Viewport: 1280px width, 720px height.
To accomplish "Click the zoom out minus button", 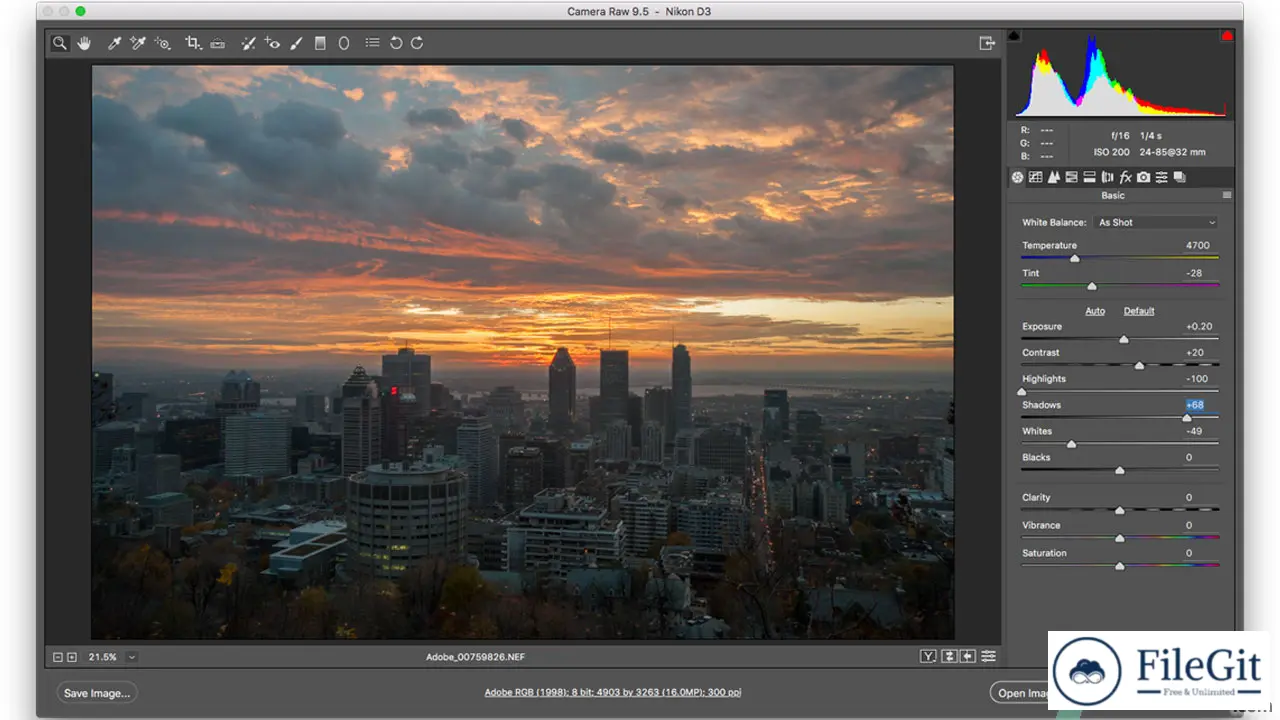I will pyautogui.click(x=58, y=657).
